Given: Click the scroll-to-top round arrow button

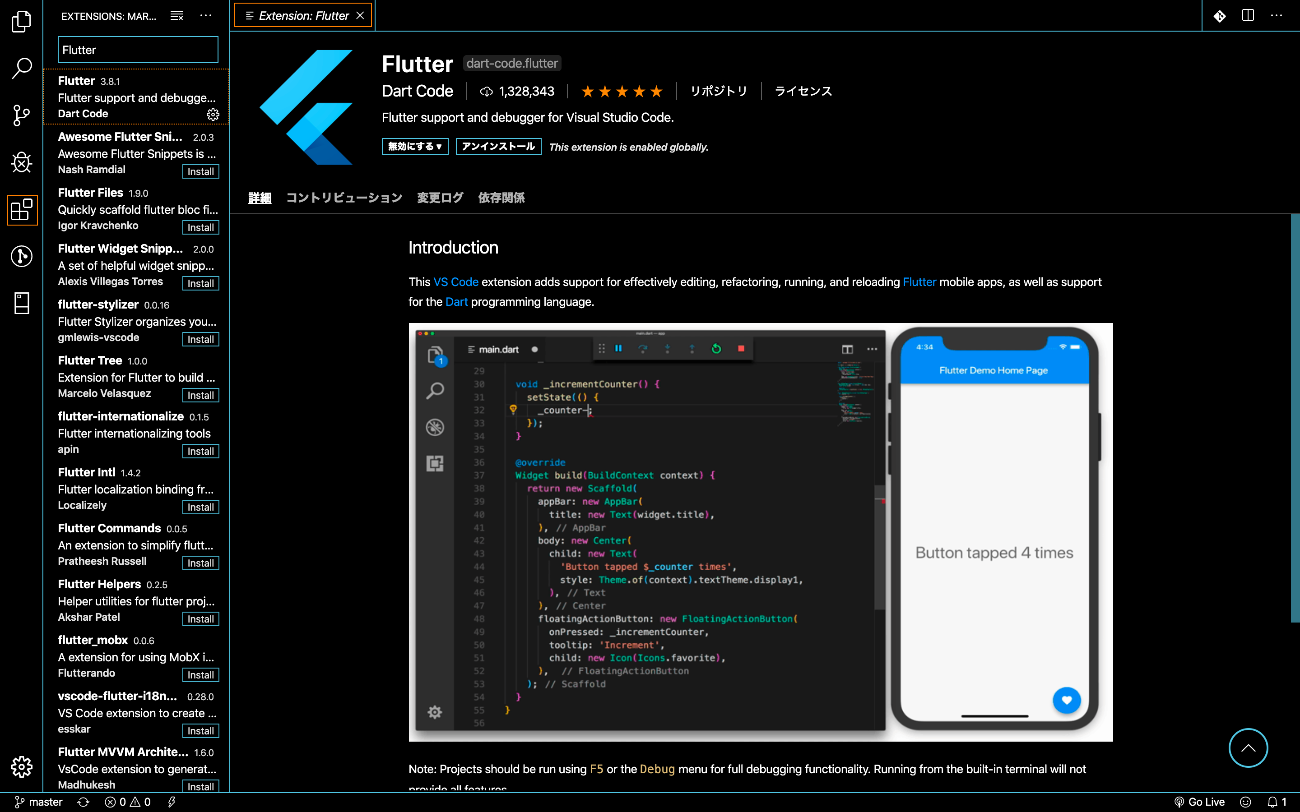Looking at the screenshot, I should (x=1248, y=747).
